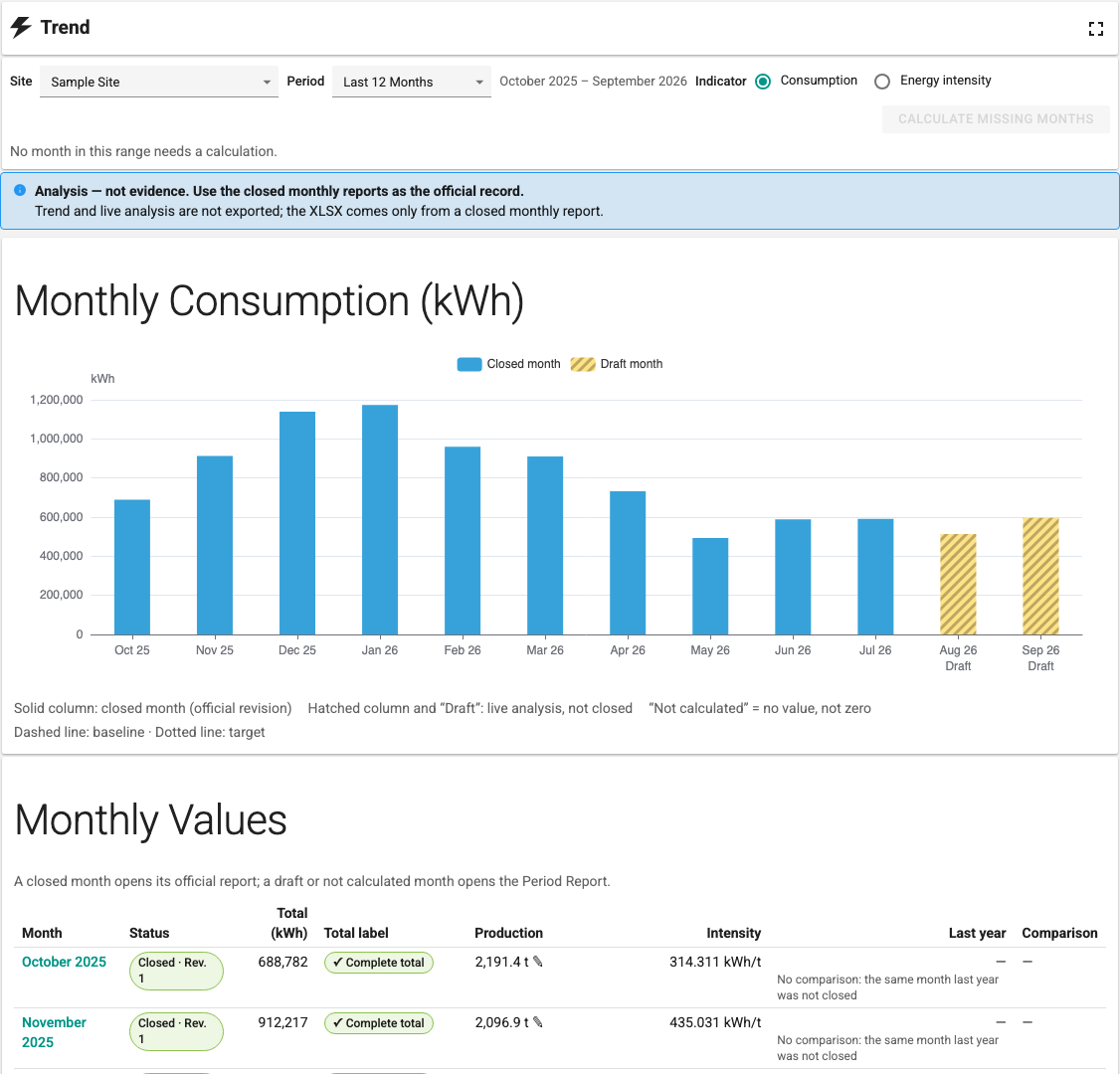
Task: Click the hatched Aug 26 draft bar
Action: pos(958,584)
